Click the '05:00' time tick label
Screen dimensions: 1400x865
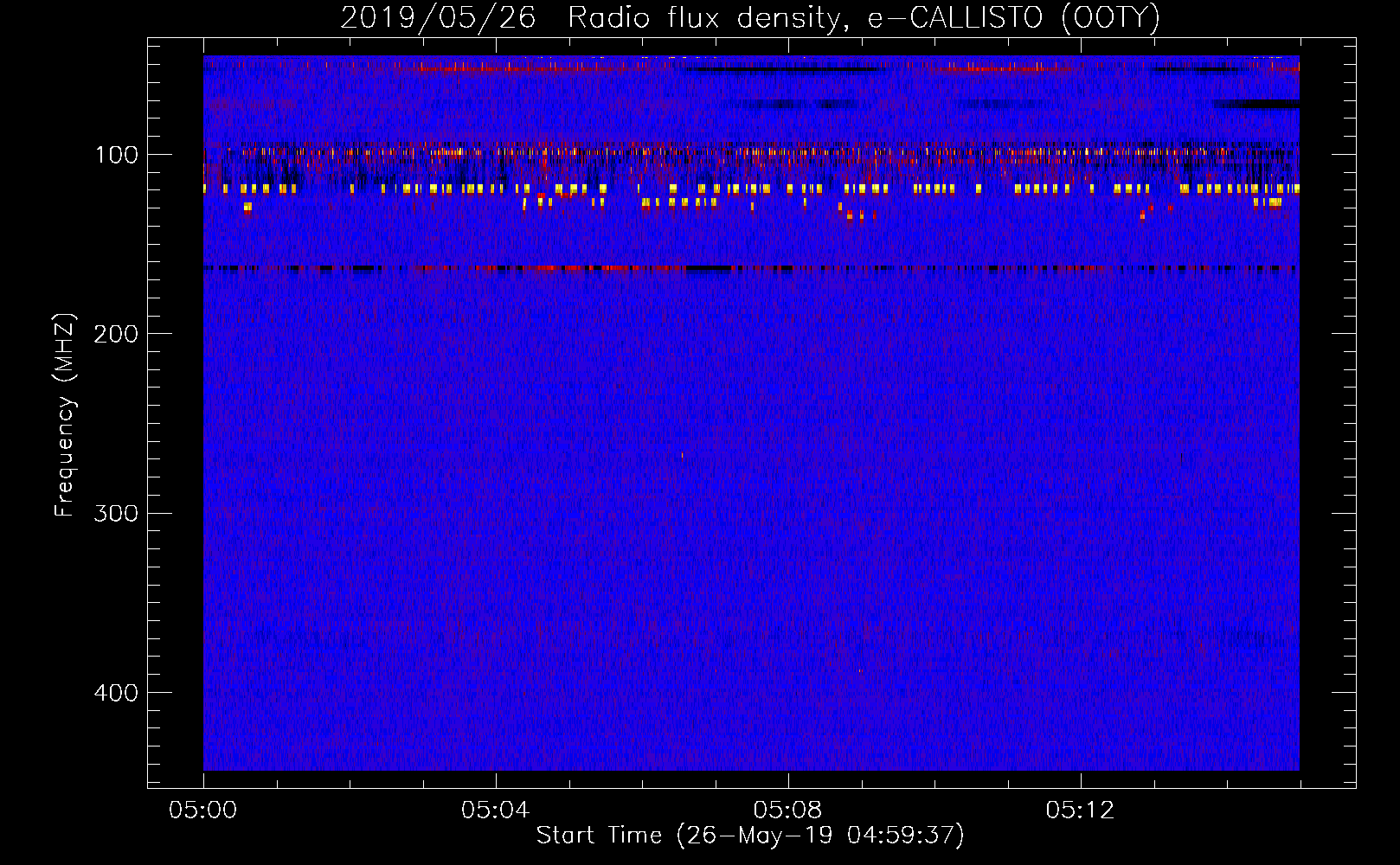point(202,811)
